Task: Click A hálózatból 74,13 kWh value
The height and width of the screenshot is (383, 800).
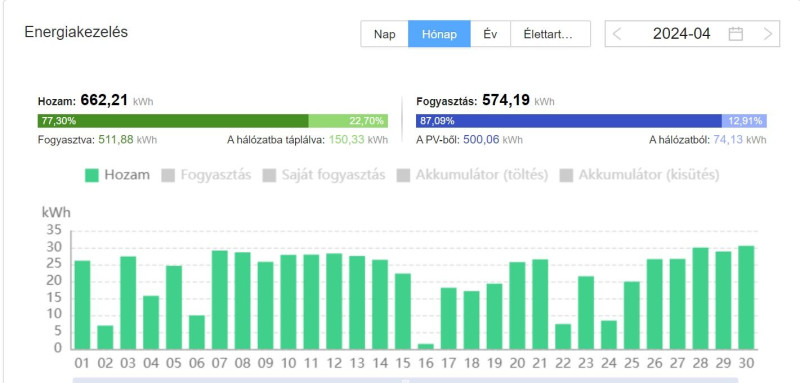Action: 708,140
